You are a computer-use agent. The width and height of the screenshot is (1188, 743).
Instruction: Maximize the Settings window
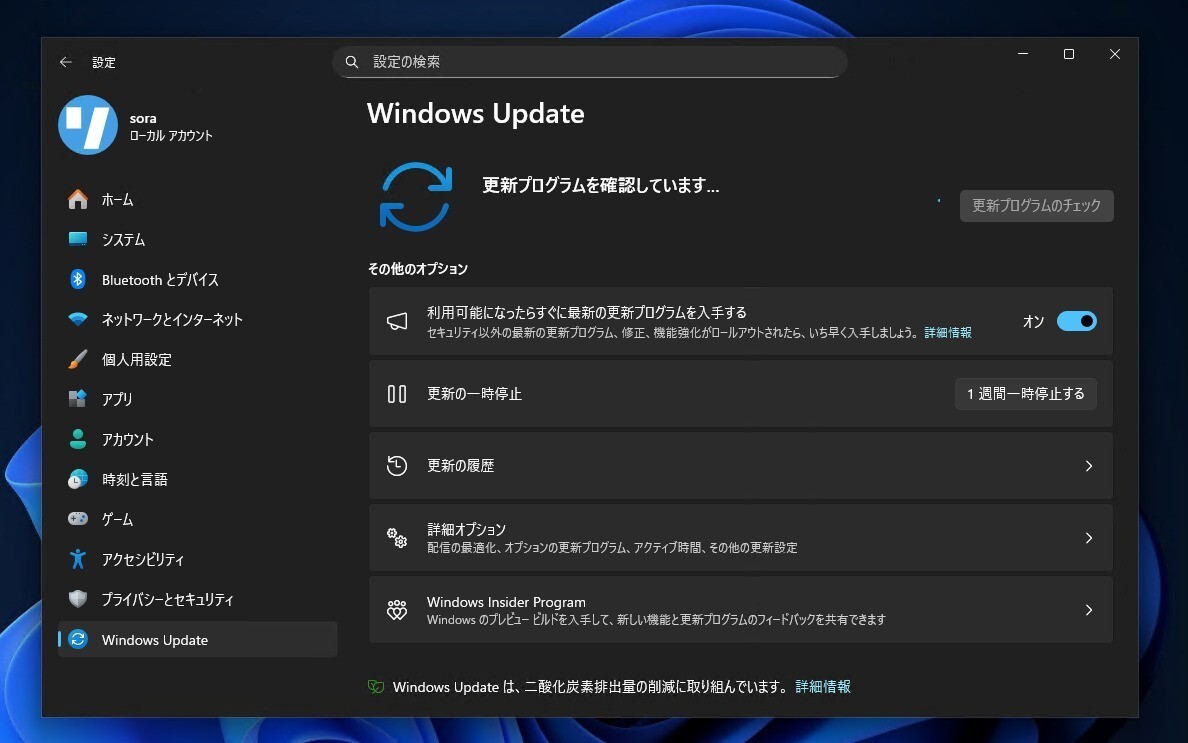point(1069,54)
